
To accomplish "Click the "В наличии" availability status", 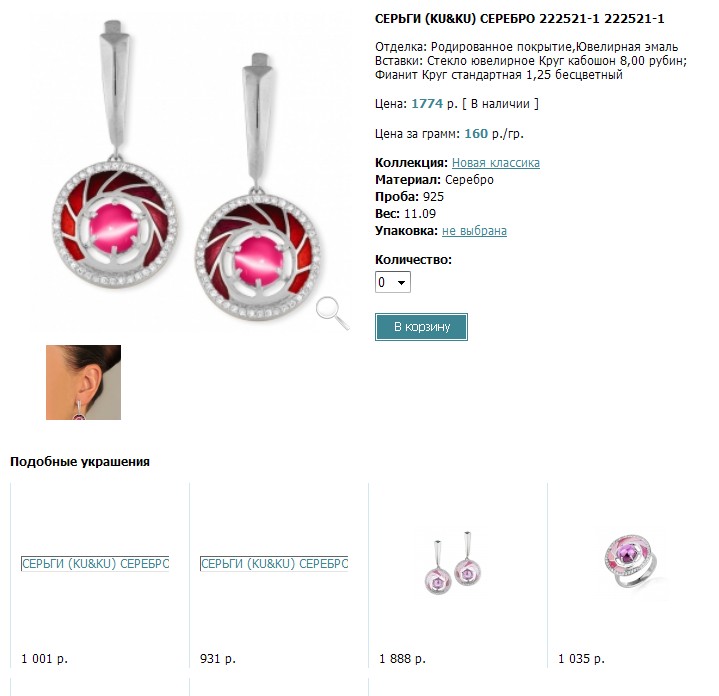I will point(500,104).
